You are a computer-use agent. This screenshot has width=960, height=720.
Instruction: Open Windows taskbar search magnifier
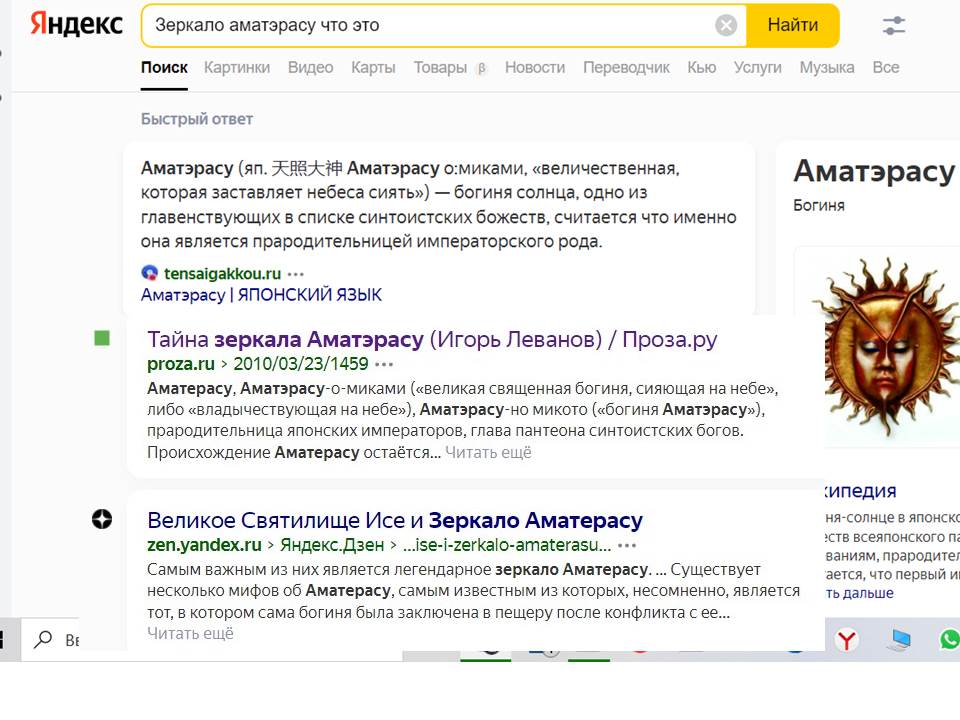click(42, 640)
